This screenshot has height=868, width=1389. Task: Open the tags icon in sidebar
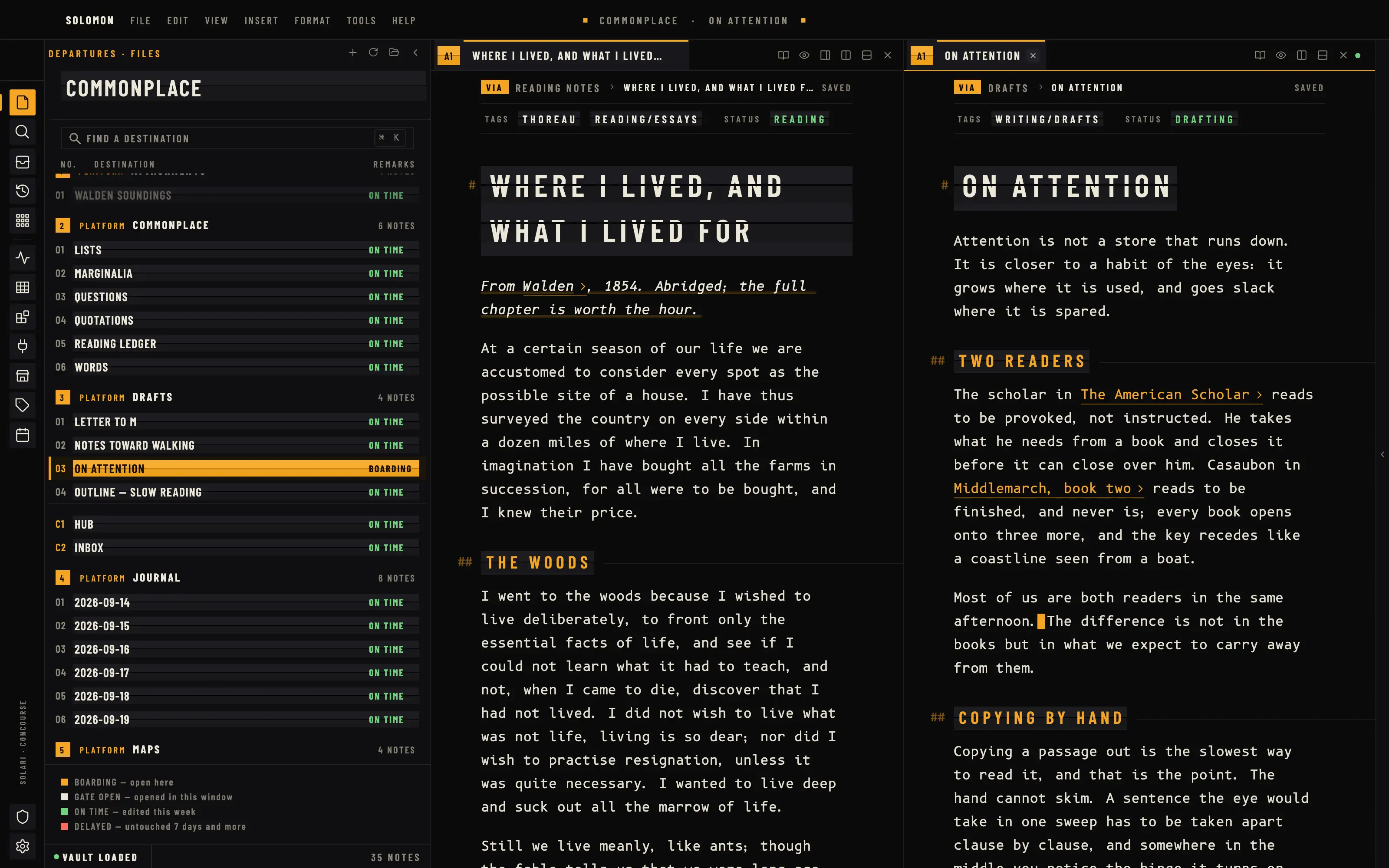23,405
